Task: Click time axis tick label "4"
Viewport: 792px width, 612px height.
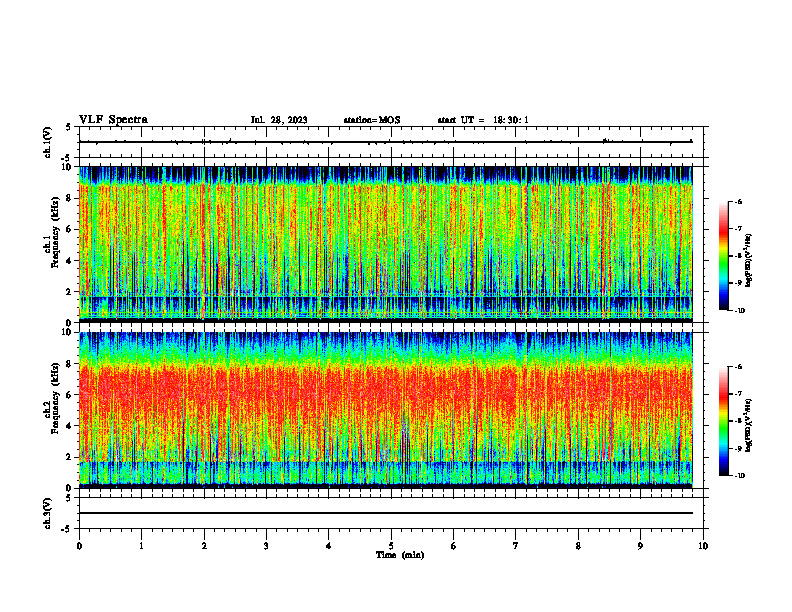Action: click(329, 546)
